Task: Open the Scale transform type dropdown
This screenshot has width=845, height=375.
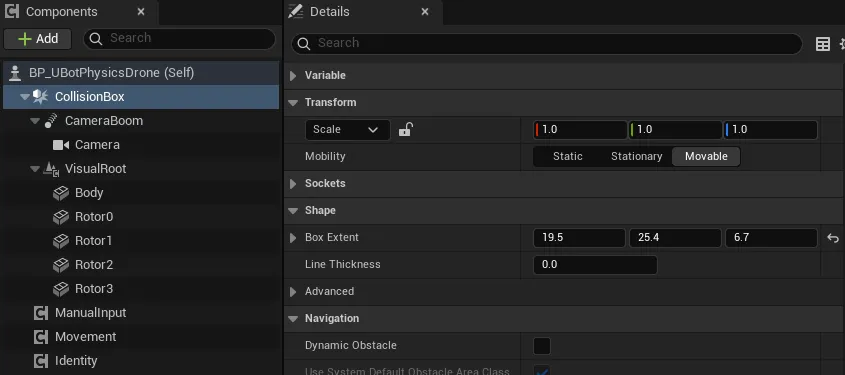Action: click(x=348, y=130)
